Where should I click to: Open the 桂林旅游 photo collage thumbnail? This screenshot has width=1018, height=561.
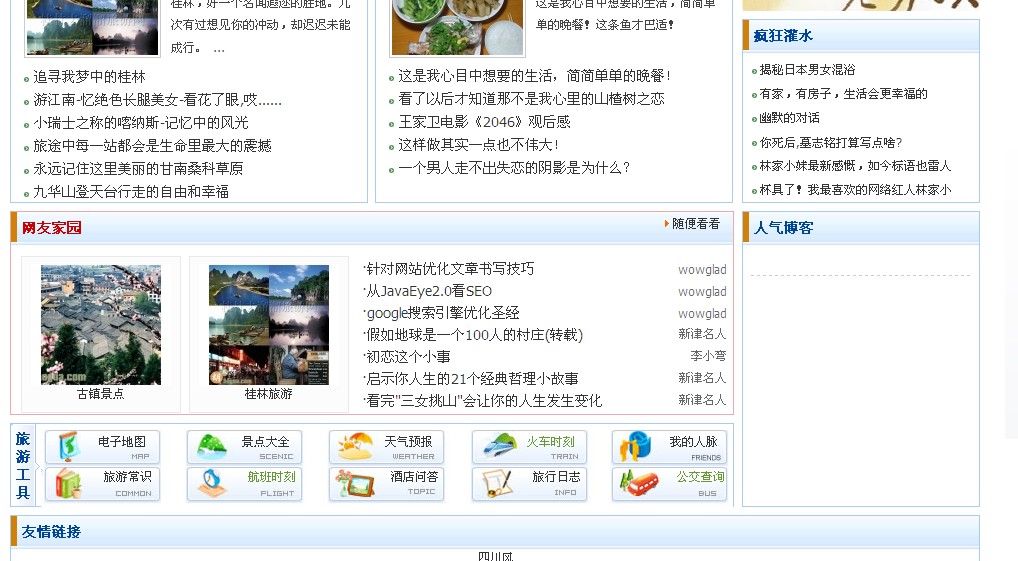pos(269,325)
